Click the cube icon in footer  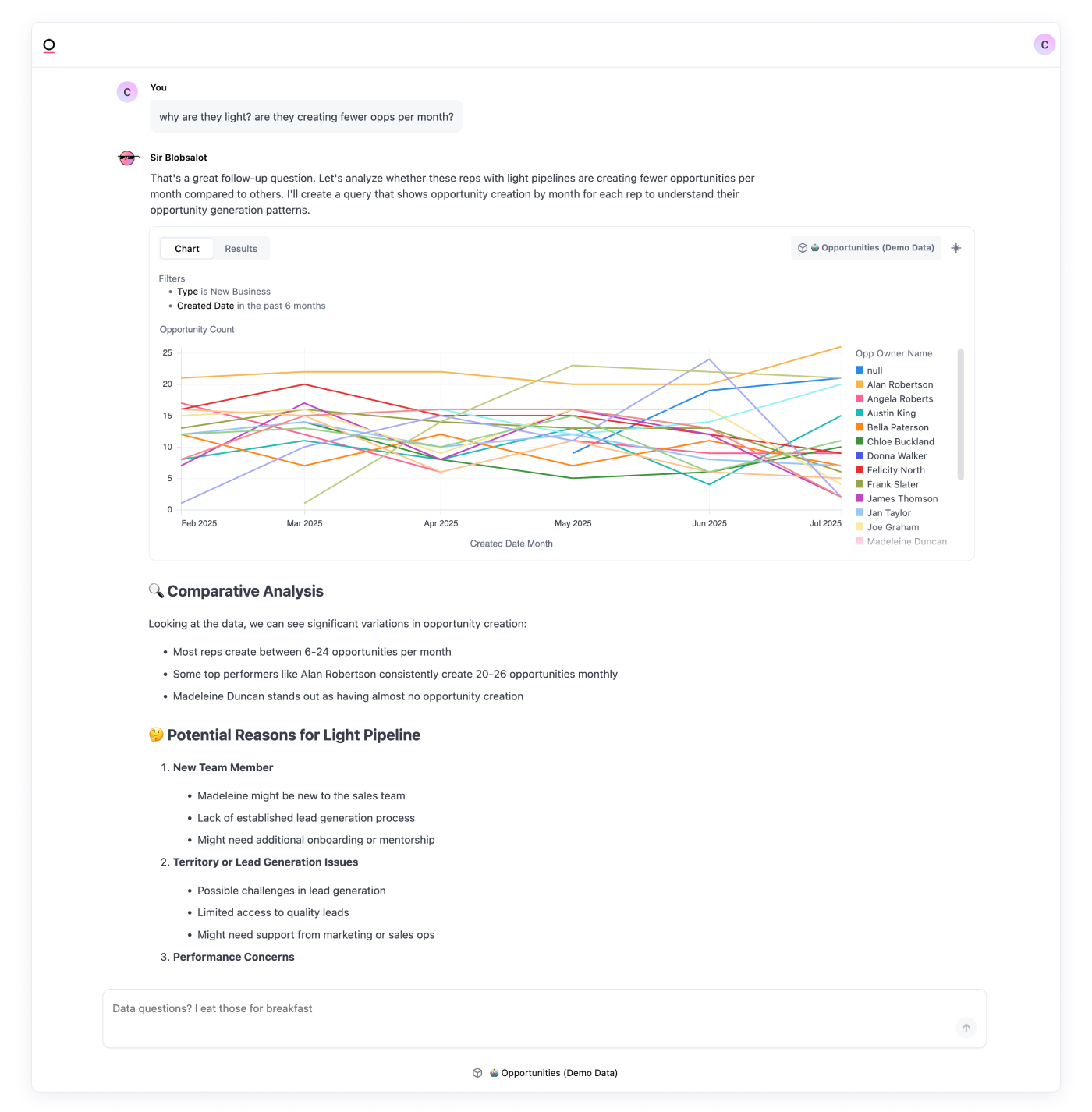pos(477,1073)
